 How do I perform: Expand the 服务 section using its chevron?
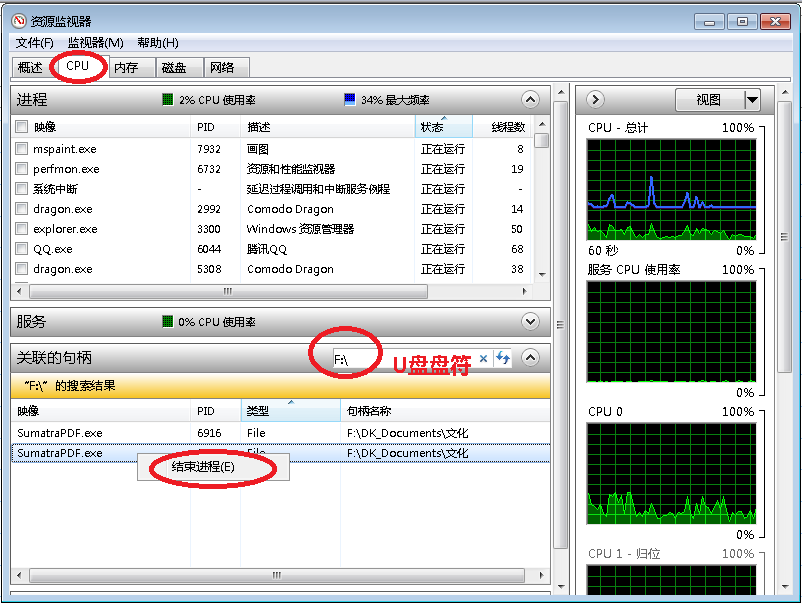530,321
